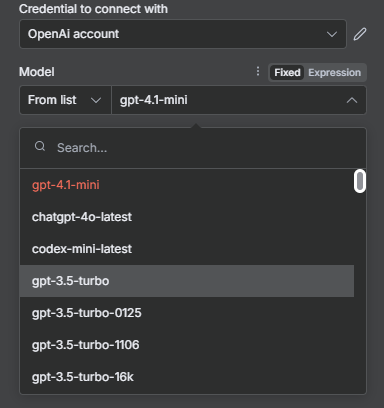Click the model list scrollbar thumb
Image resolution: width=384 pixels, height=408 pixels.
pyautogui.click(x=360, y=181)
